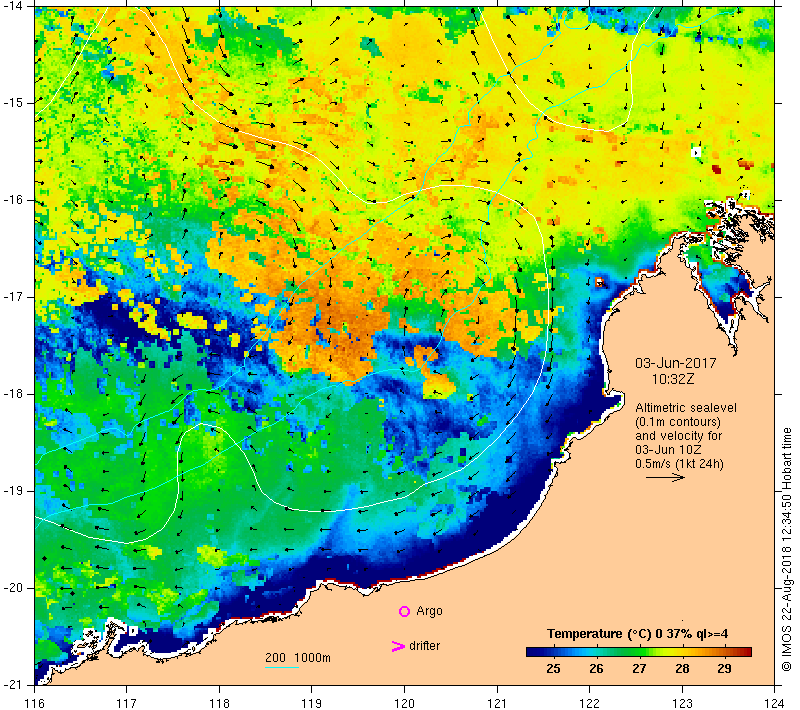Click the latitude axis label -18

[x=13, y=394]
